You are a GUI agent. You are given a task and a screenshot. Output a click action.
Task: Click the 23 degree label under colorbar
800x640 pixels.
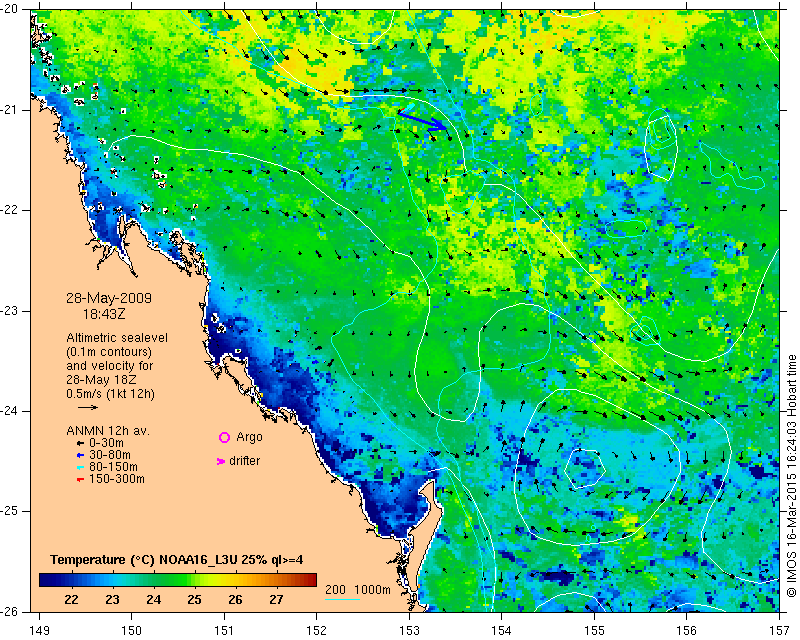click(x=113, y=599)
